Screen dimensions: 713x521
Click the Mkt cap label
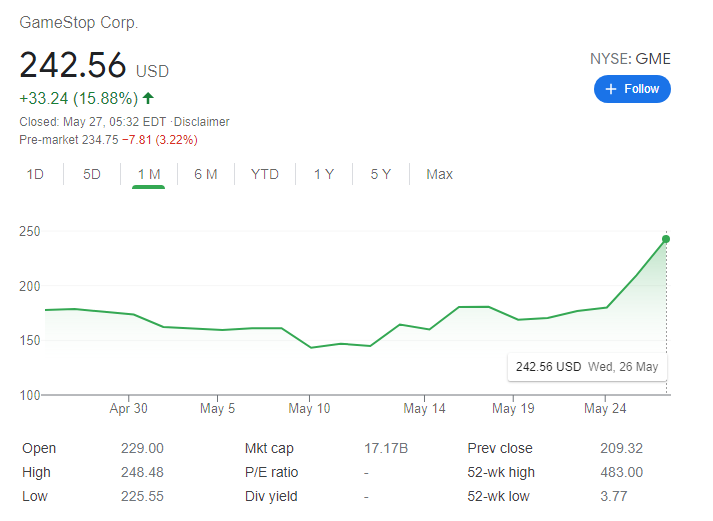[269, 448]
